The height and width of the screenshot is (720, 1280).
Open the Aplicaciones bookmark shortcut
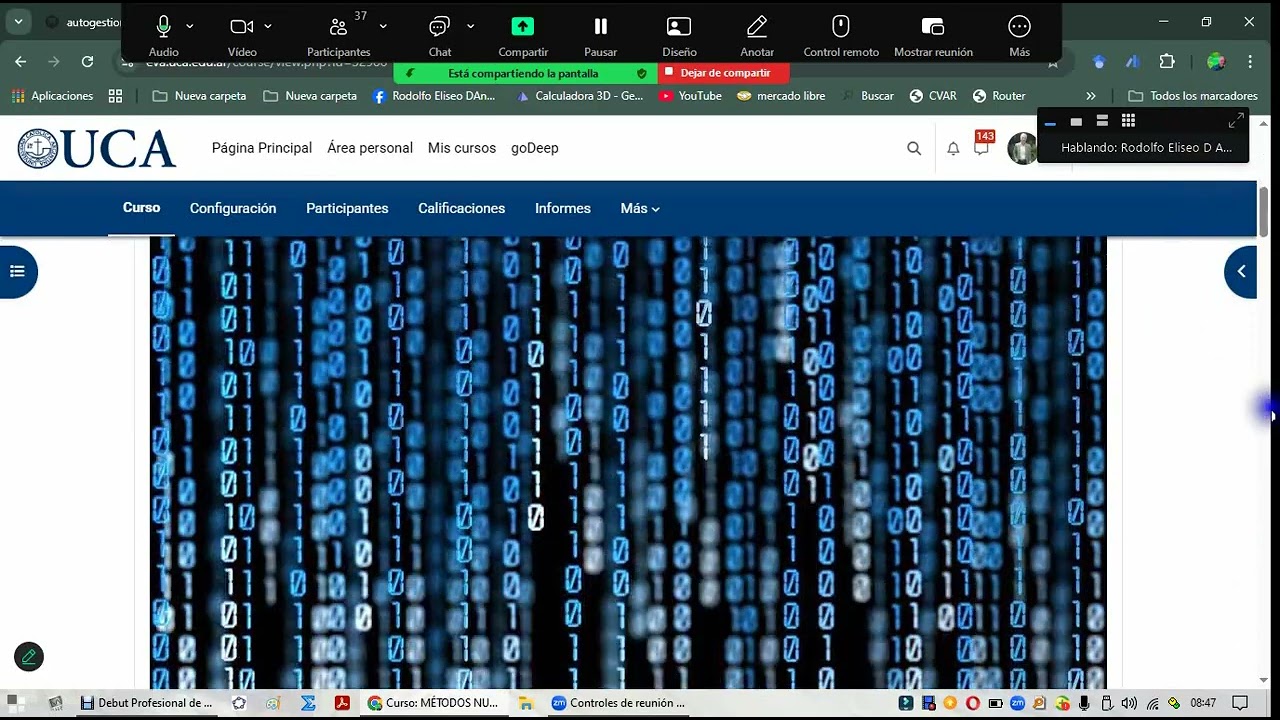52,96
